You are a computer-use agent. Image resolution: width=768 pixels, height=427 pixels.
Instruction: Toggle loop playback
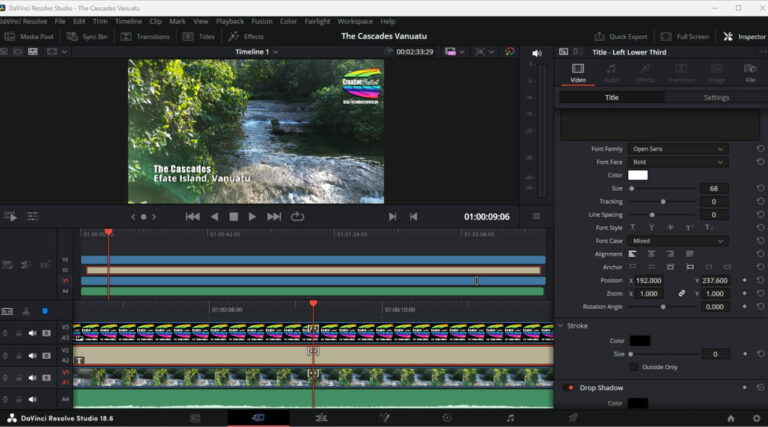tap(297, 216)
